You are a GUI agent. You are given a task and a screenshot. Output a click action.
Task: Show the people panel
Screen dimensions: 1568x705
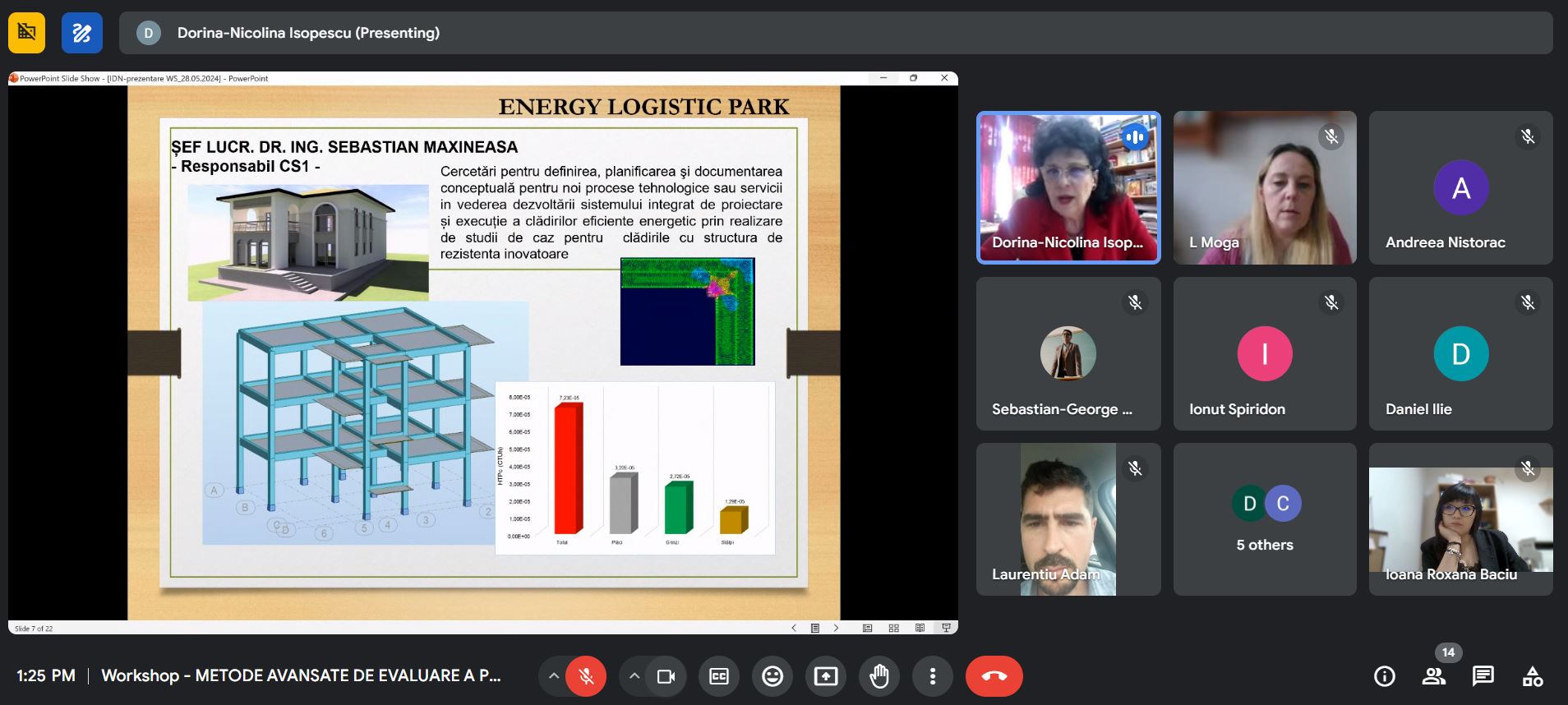tap(1434, 676)
